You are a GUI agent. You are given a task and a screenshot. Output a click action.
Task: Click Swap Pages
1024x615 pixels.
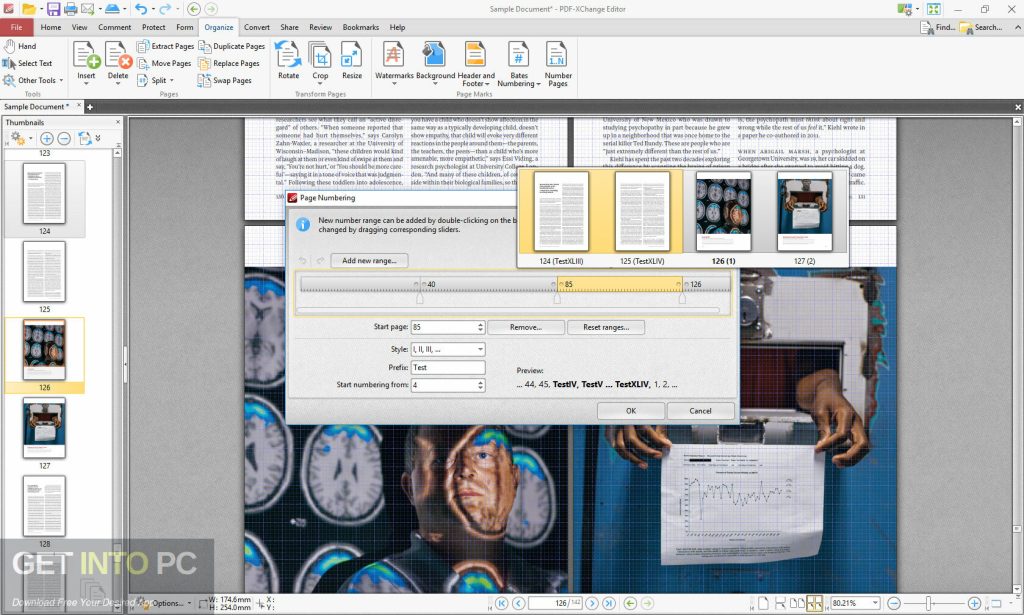pyautogui.click(x=225, y=80)
